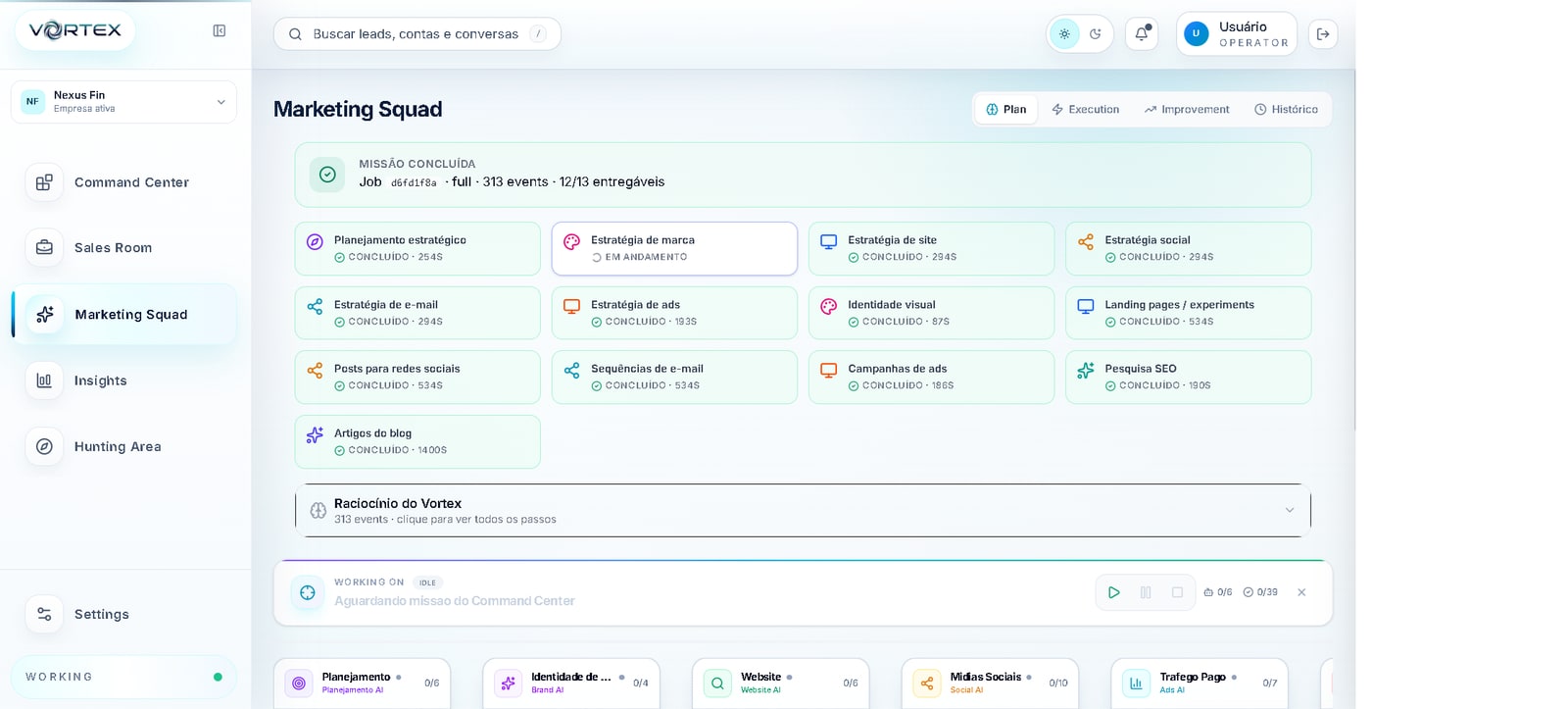The width and height of the screenshot is (1568, 709).
Task: Click the pause button in working bar
Action: coord(1146,592)
